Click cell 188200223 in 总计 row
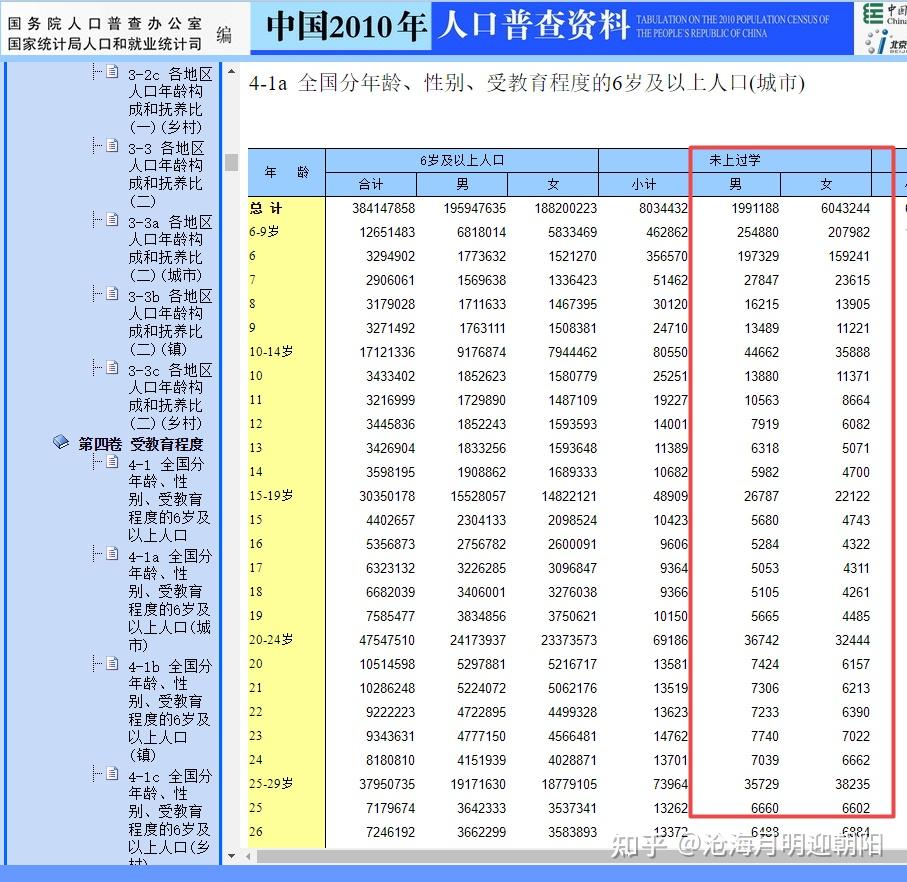Viewport: 907px width, 882px height. [566, 208]
